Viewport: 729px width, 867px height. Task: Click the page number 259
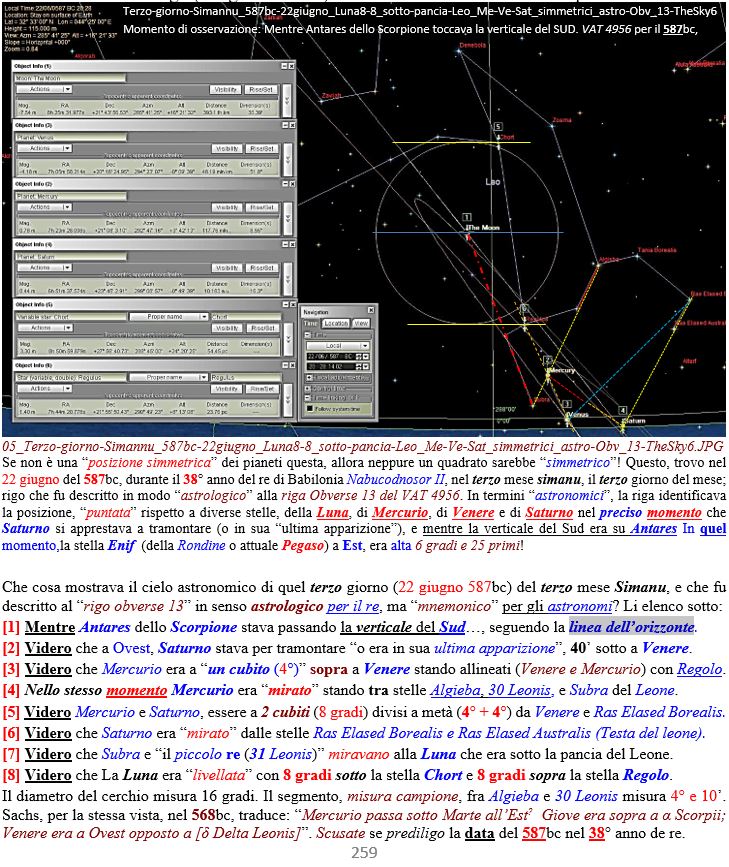pos(364,853)
